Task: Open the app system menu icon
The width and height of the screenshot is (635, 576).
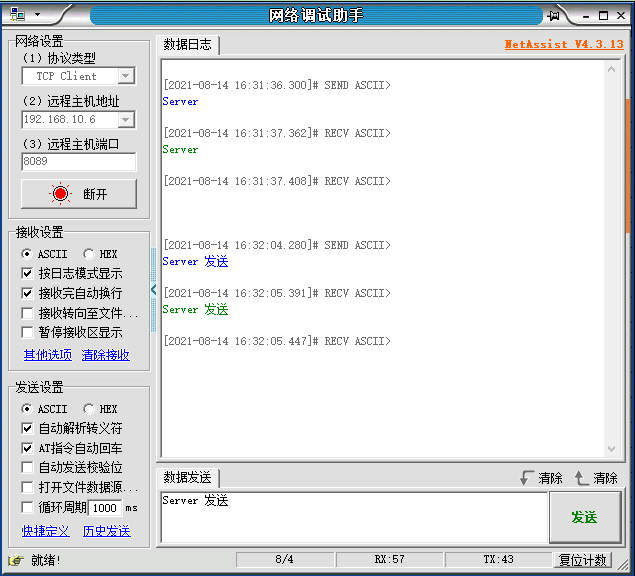Action: coord(17,15)
